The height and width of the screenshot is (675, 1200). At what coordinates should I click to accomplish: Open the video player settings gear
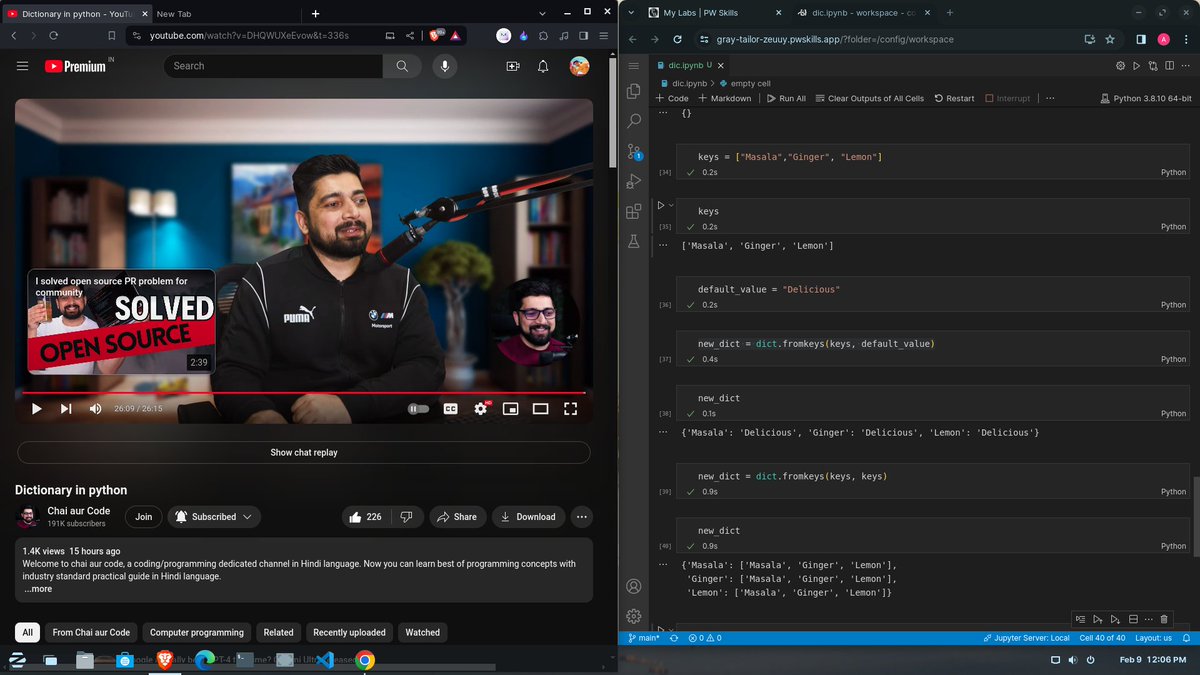(x=481, y=408)
